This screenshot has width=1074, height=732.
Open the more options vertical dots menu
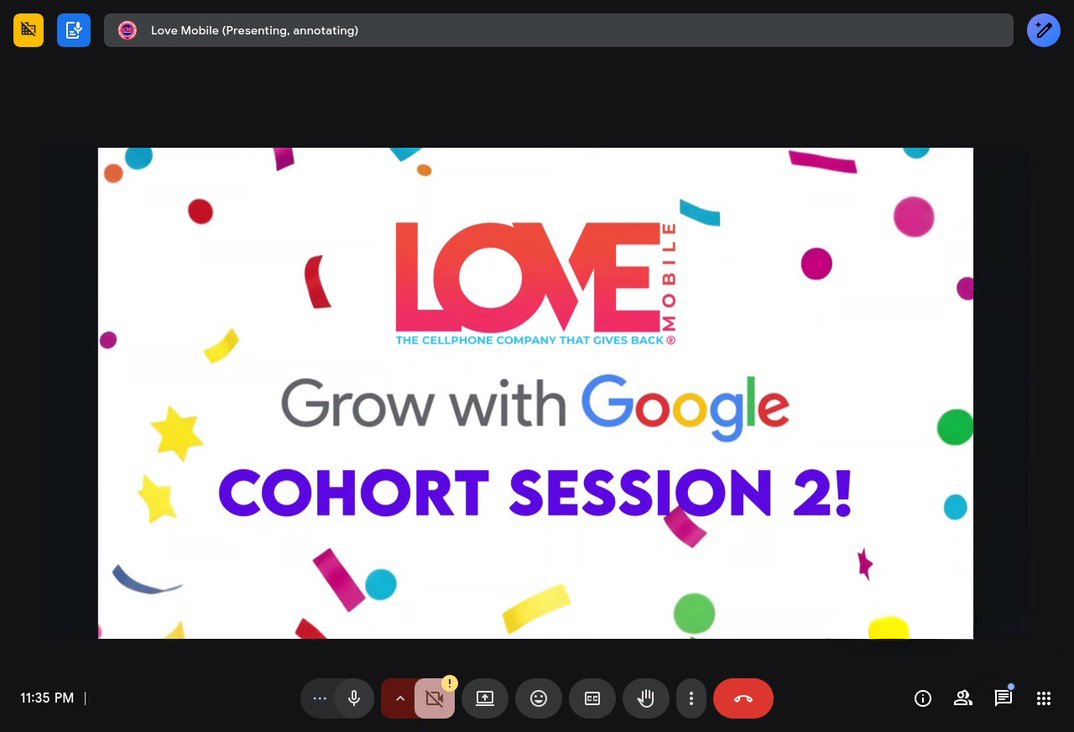[691, 698]
